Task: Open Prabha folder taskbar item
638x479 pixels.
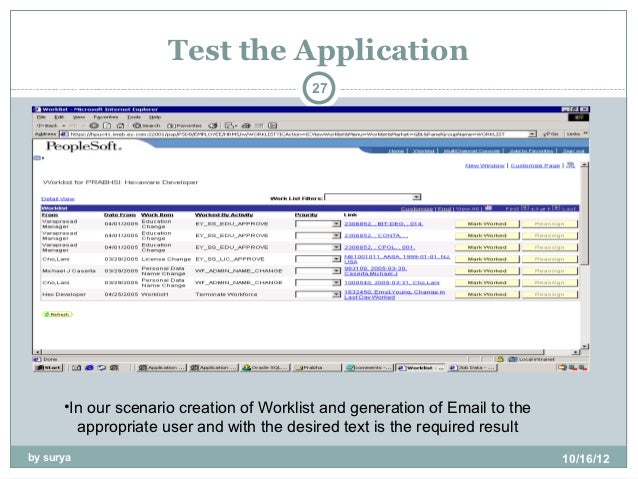Action: (x=317, y=367)
